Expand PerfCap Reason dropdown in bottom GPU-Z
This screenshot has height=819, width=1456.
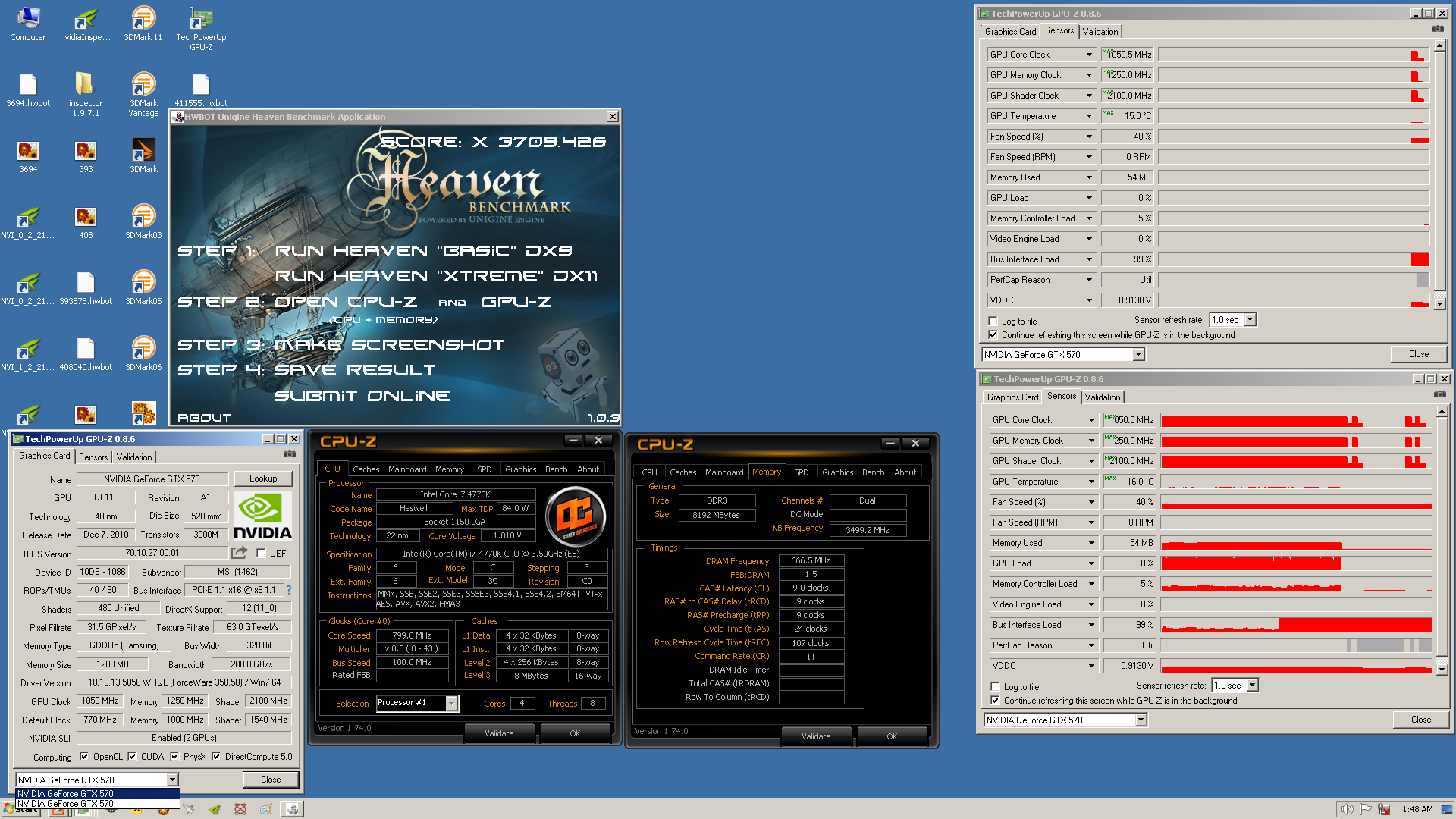1091,645
